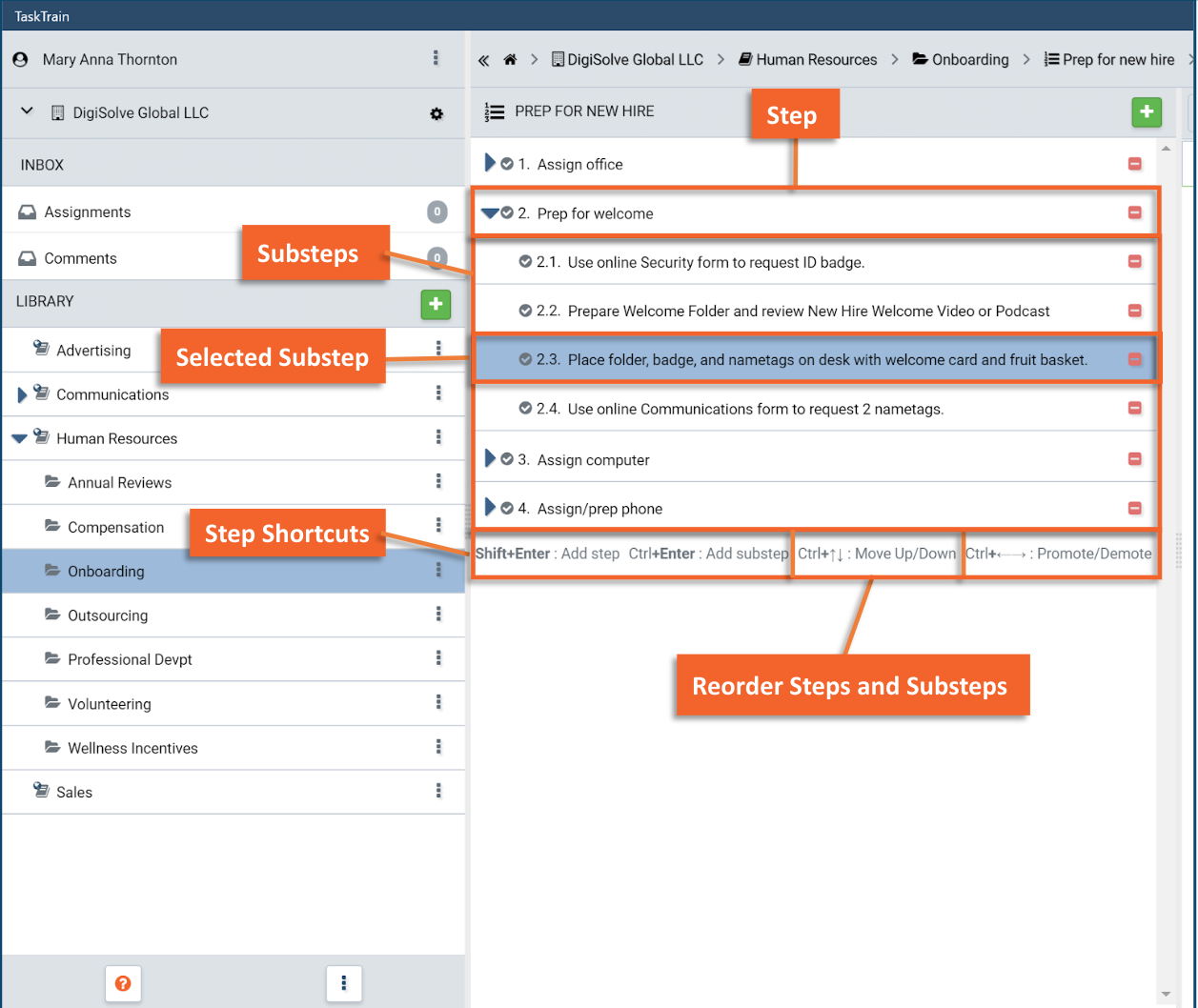Toggle checkmark on substep 2.3
1198x1008 pixels.
pos(525,359)
